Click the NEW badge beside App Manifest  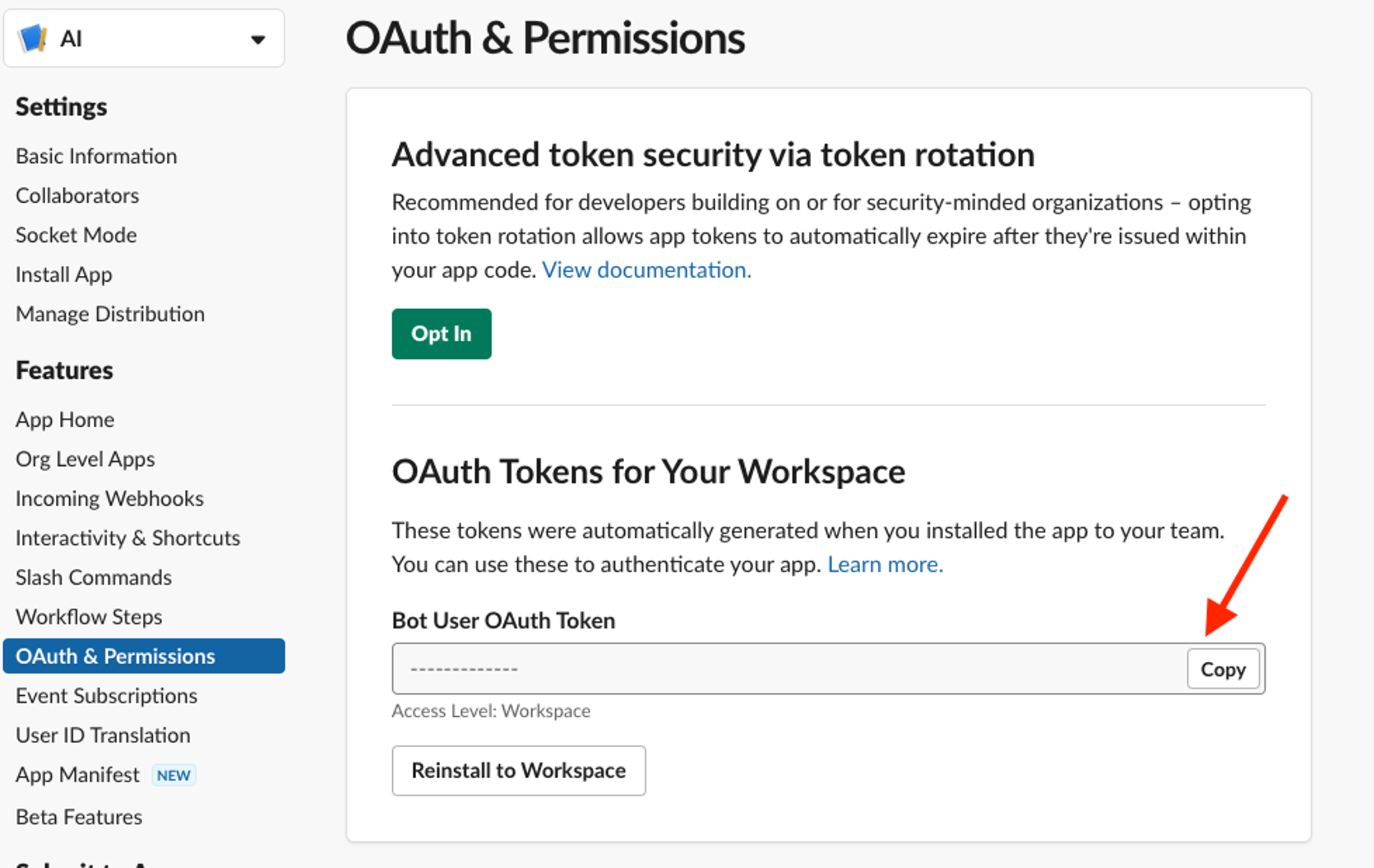173,776
